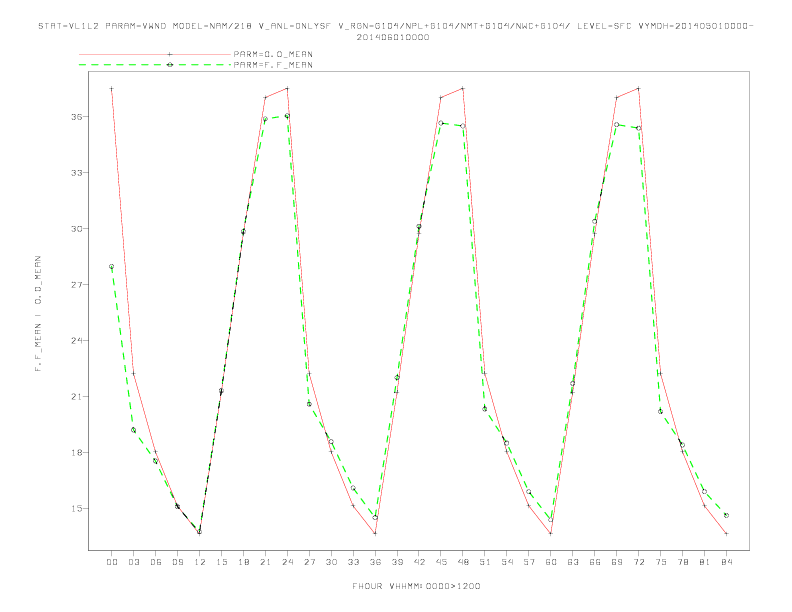Click x-axis tick label 60
The image size is (792, 612).
[x=551, y=562]
